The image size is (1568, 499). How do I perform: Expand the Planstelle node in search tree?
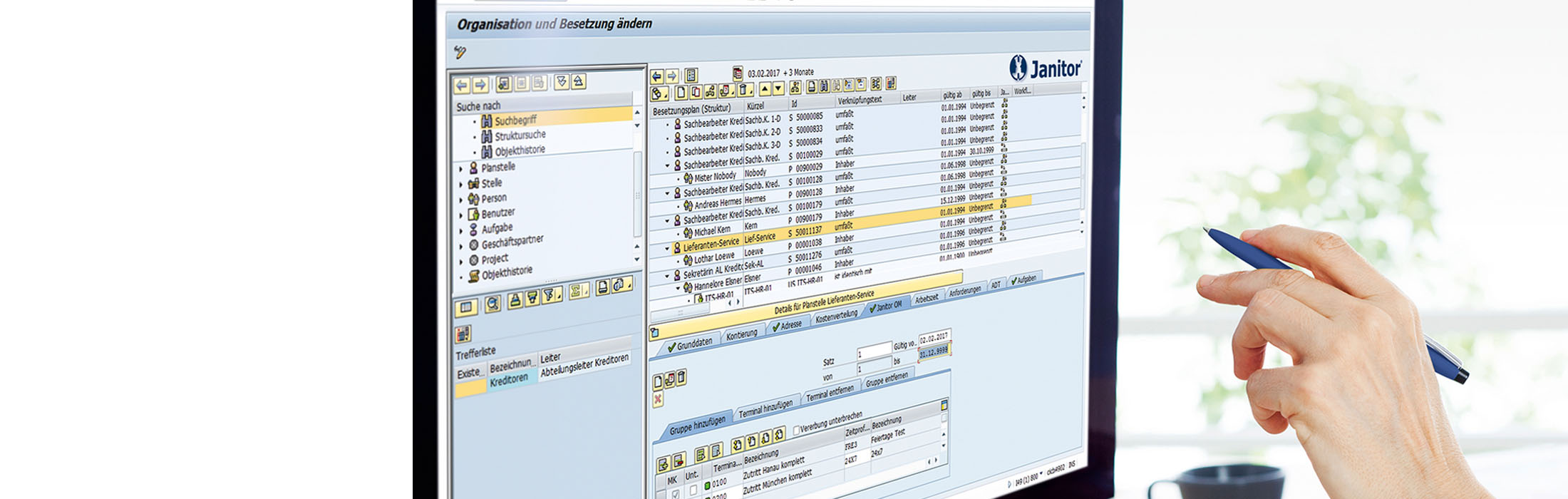tap(461, 169)
